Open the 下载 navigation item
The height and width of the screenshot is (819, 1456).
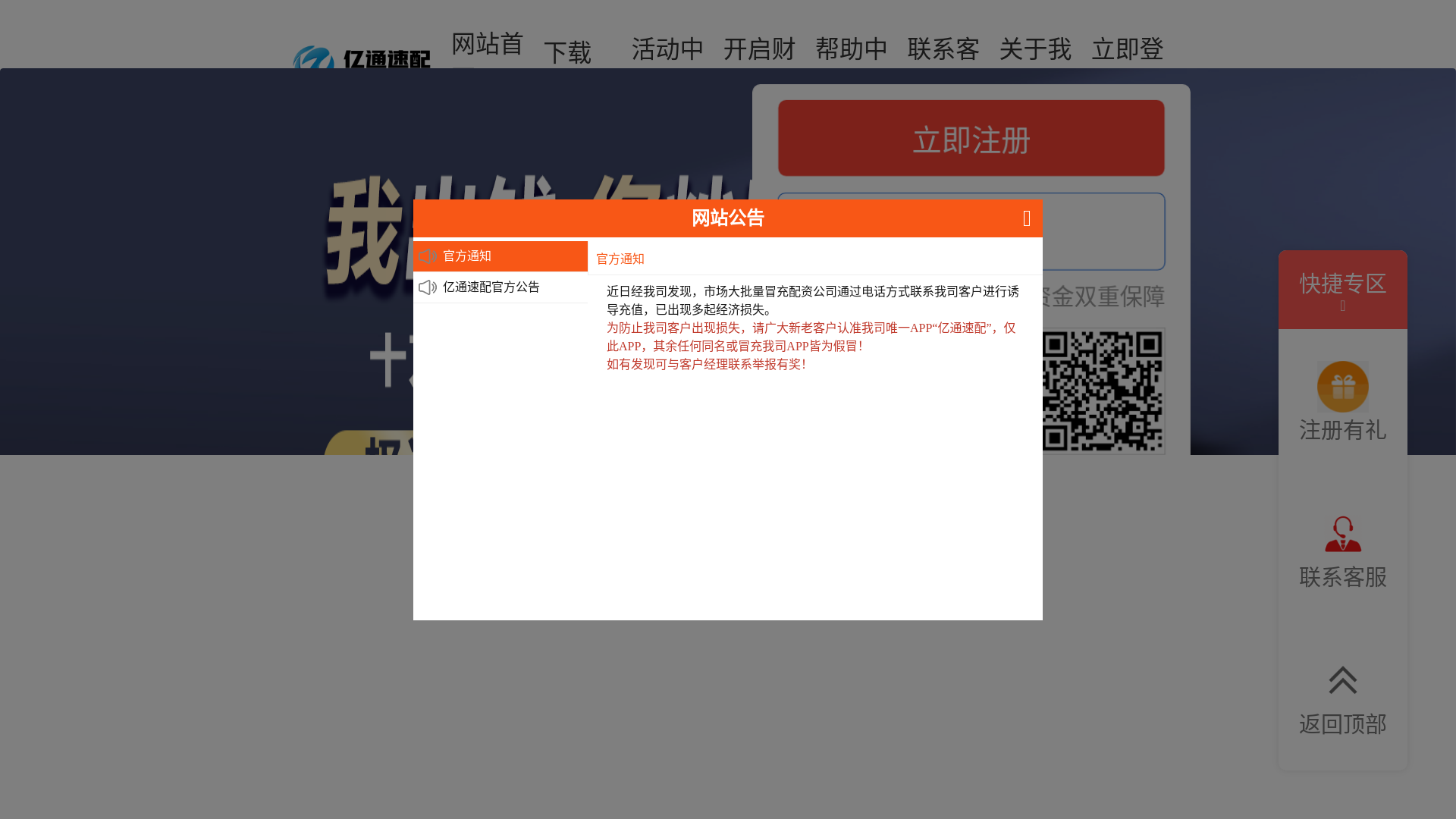567,52
